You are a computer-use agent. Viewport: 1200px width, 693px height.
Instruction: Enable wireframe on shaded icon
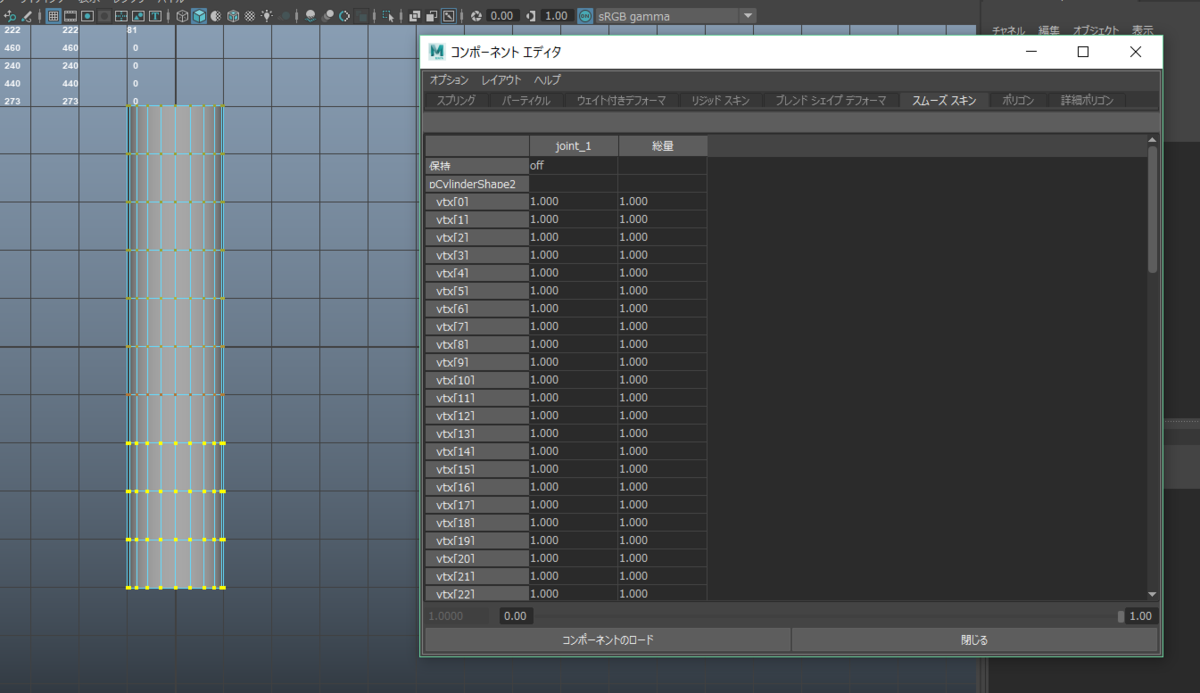[x=233, y=16]
